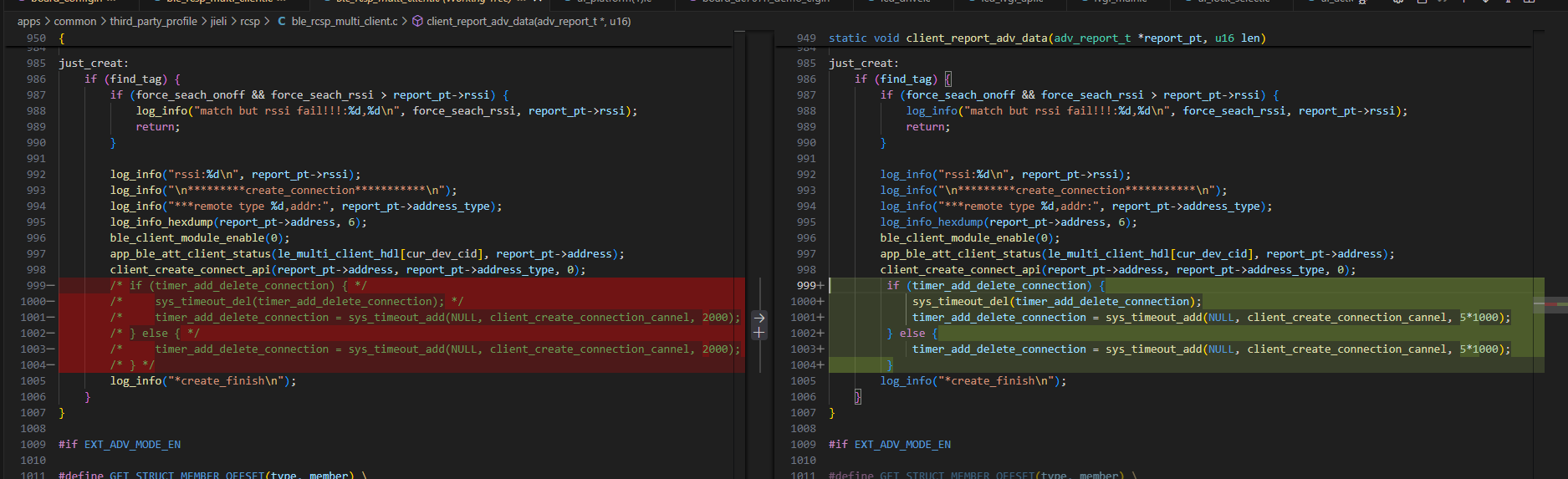Viewport: 1568px width, 479px height.
Task: Click 'rssi:%d' log_info in left pane
Action: pos(236,175)
